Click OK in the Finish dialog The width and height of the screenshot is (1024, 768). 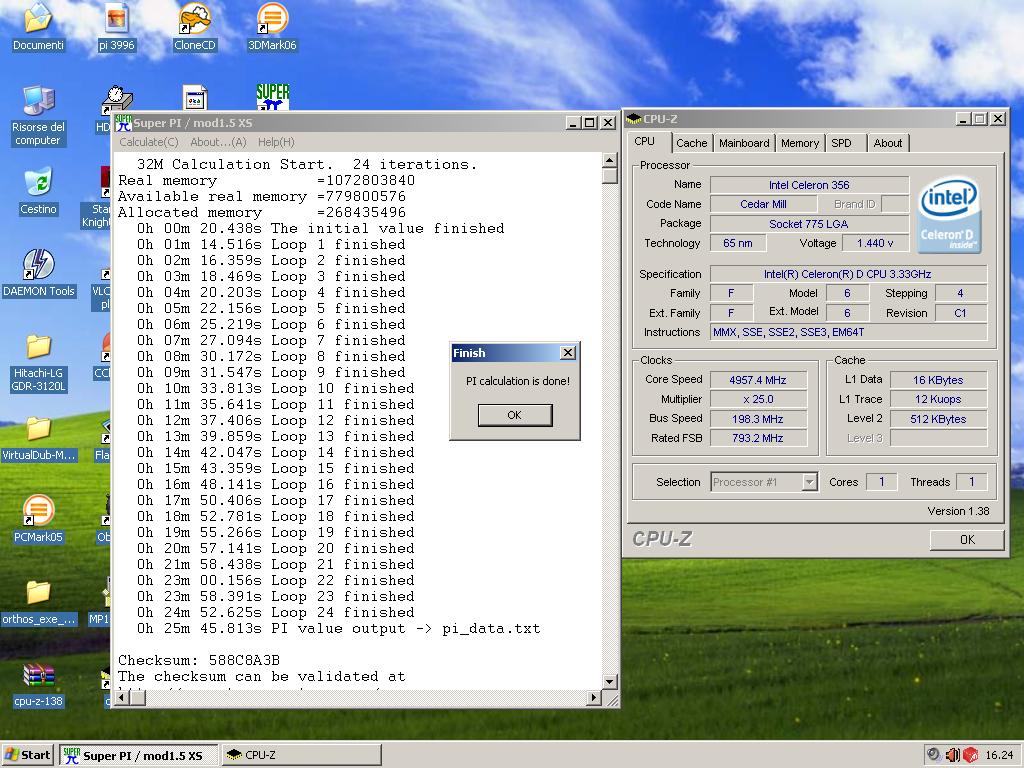coord(515,415)
